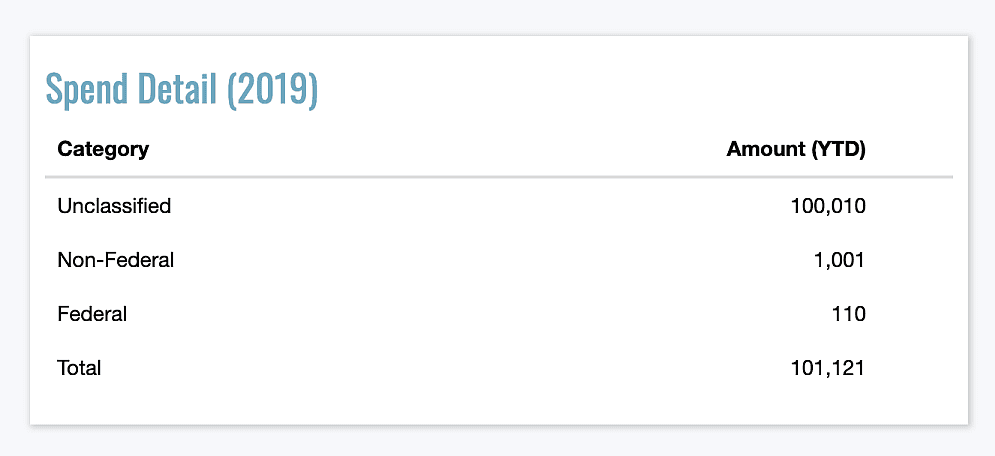This screenshot has height=456, width=995.
Task: Click the header divider line under Category
Action: 499,177
